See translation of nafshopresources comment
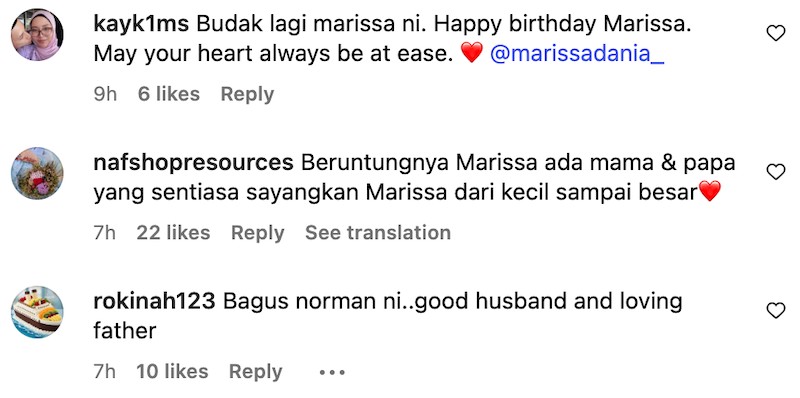 coord(378,233)
